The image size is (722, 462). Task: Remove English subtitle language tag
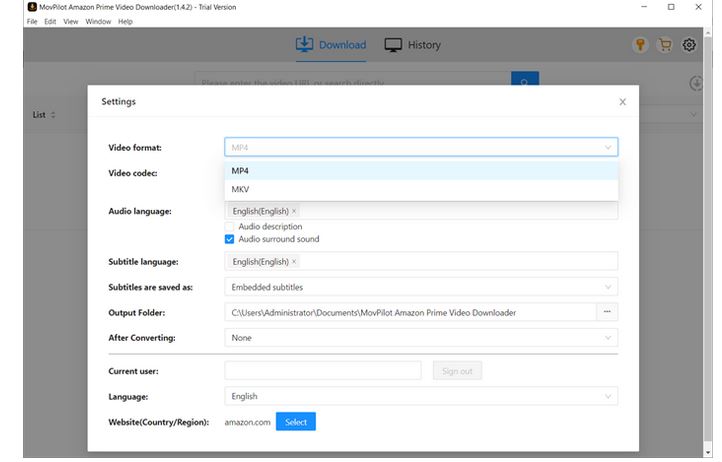(294, 262)
